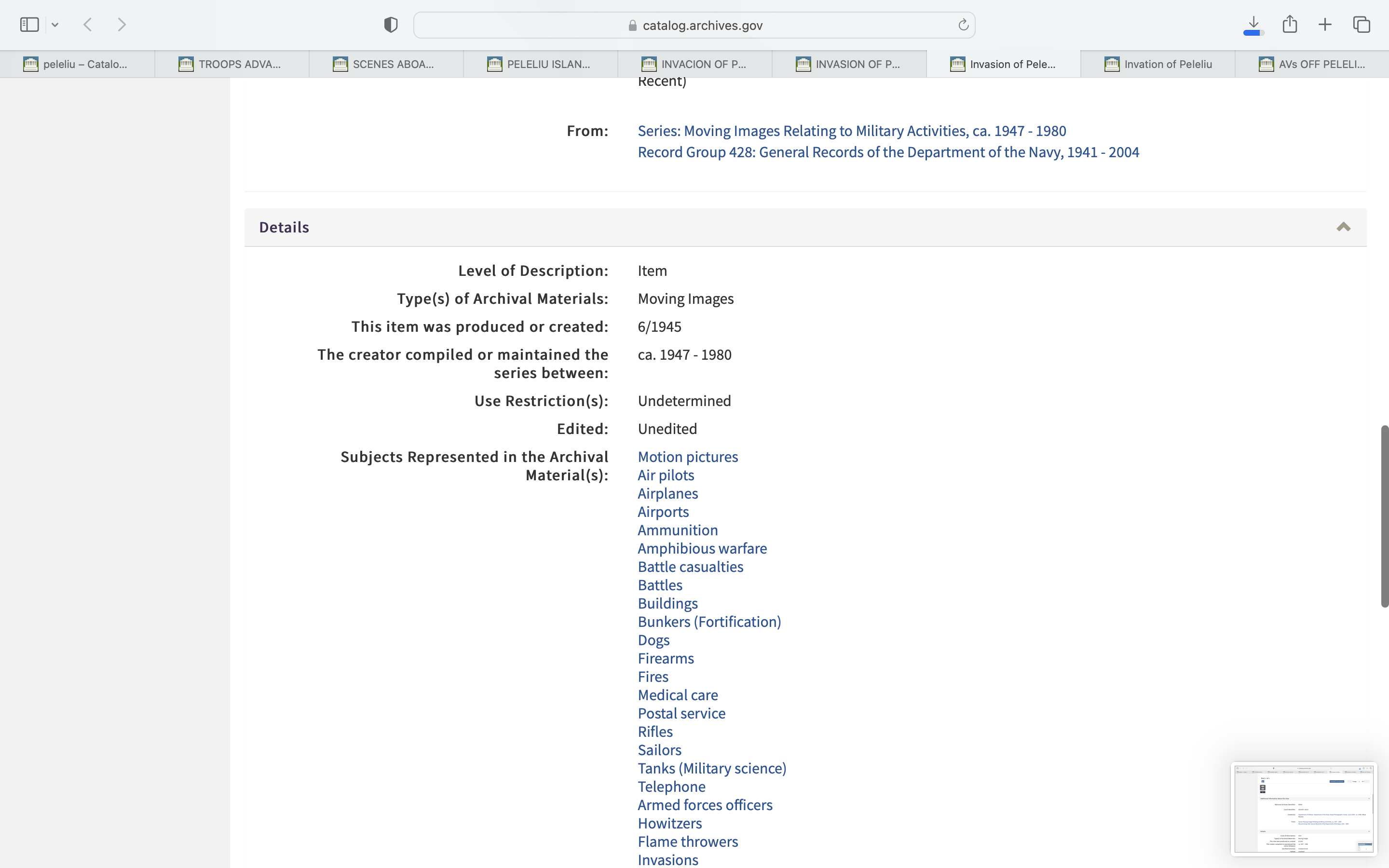
Task: Go back with the back arrow
Action: pyautogui.click(x=88, y=25)
